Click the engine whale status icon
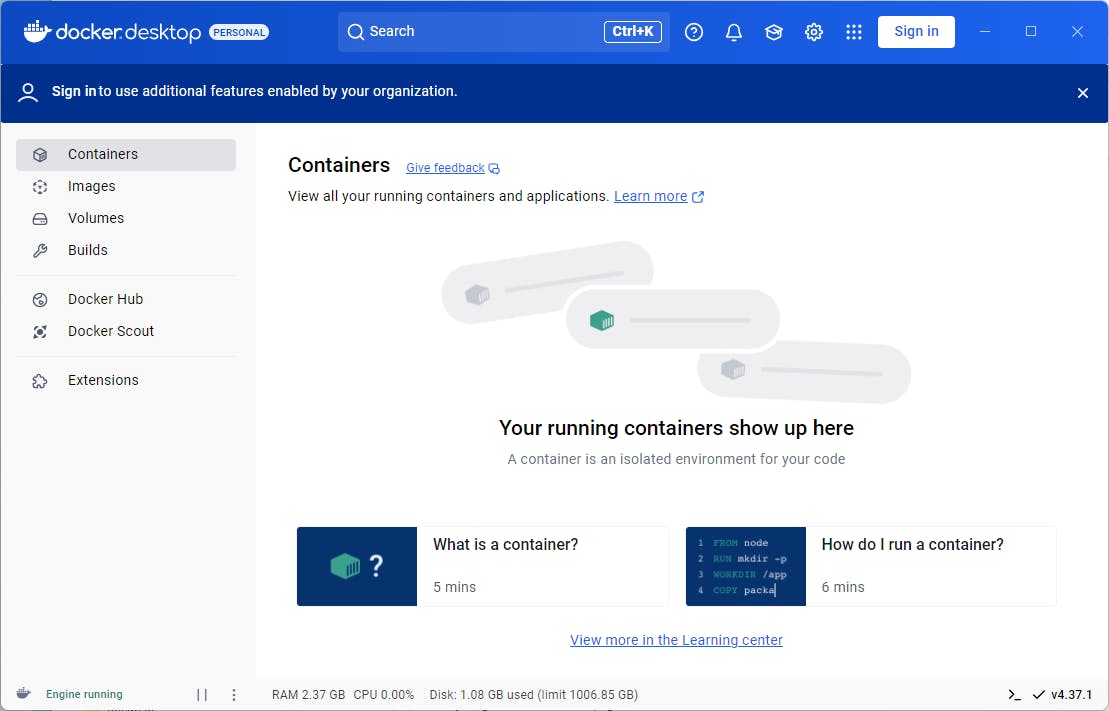 24,693
